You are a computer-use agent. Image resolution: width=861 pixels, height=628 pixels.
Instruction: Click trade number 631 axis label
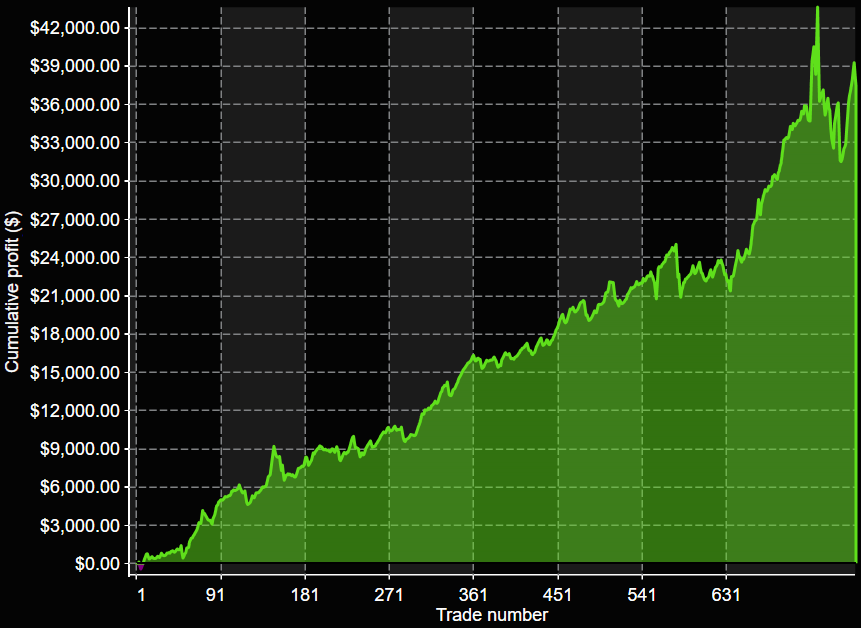(x=726, y=595)
